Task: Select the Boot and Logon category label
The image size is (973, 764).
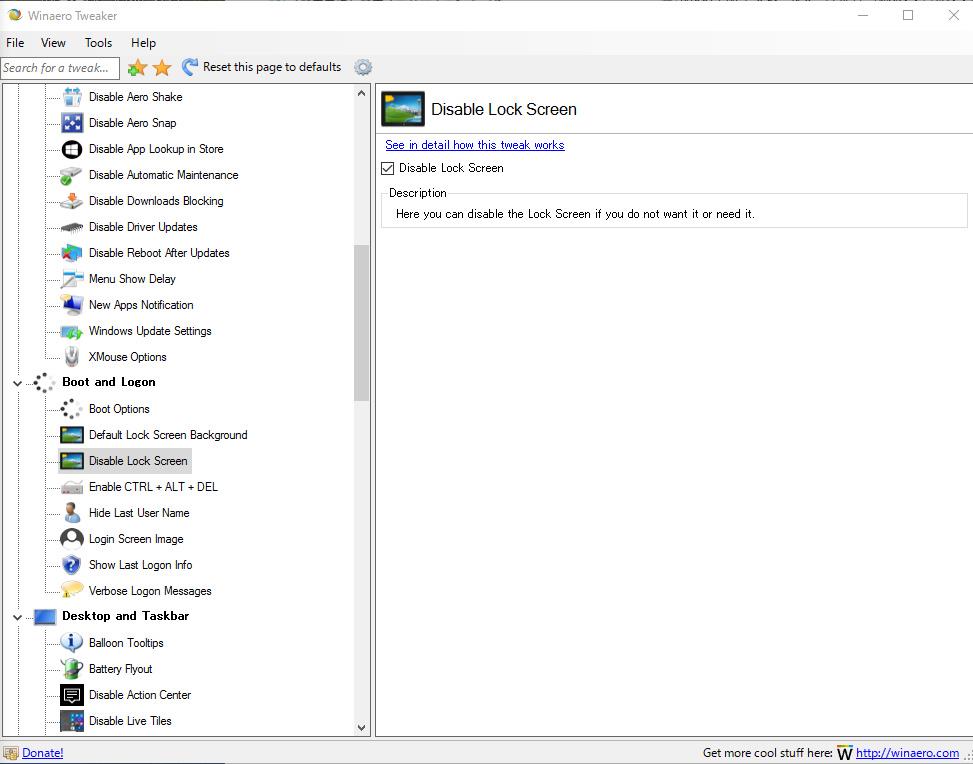Action: point(109,382)
